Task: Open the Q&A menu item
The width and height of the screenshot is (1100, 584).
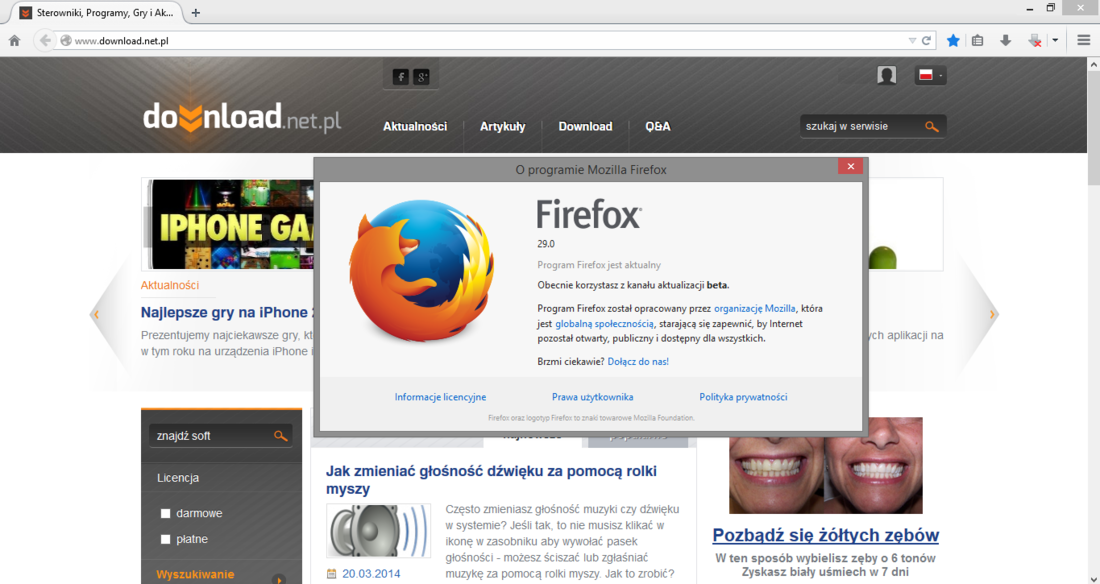Action: [657, 126]
